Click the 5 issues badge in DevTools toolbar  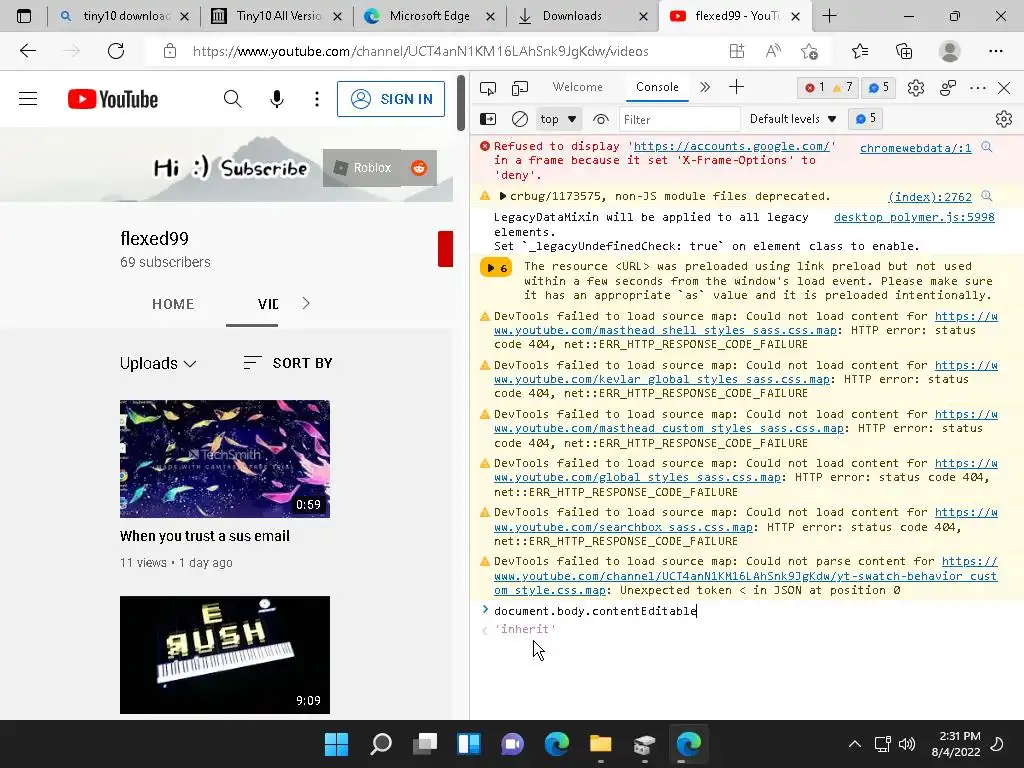pyautogui.click(x=878, y=88)
